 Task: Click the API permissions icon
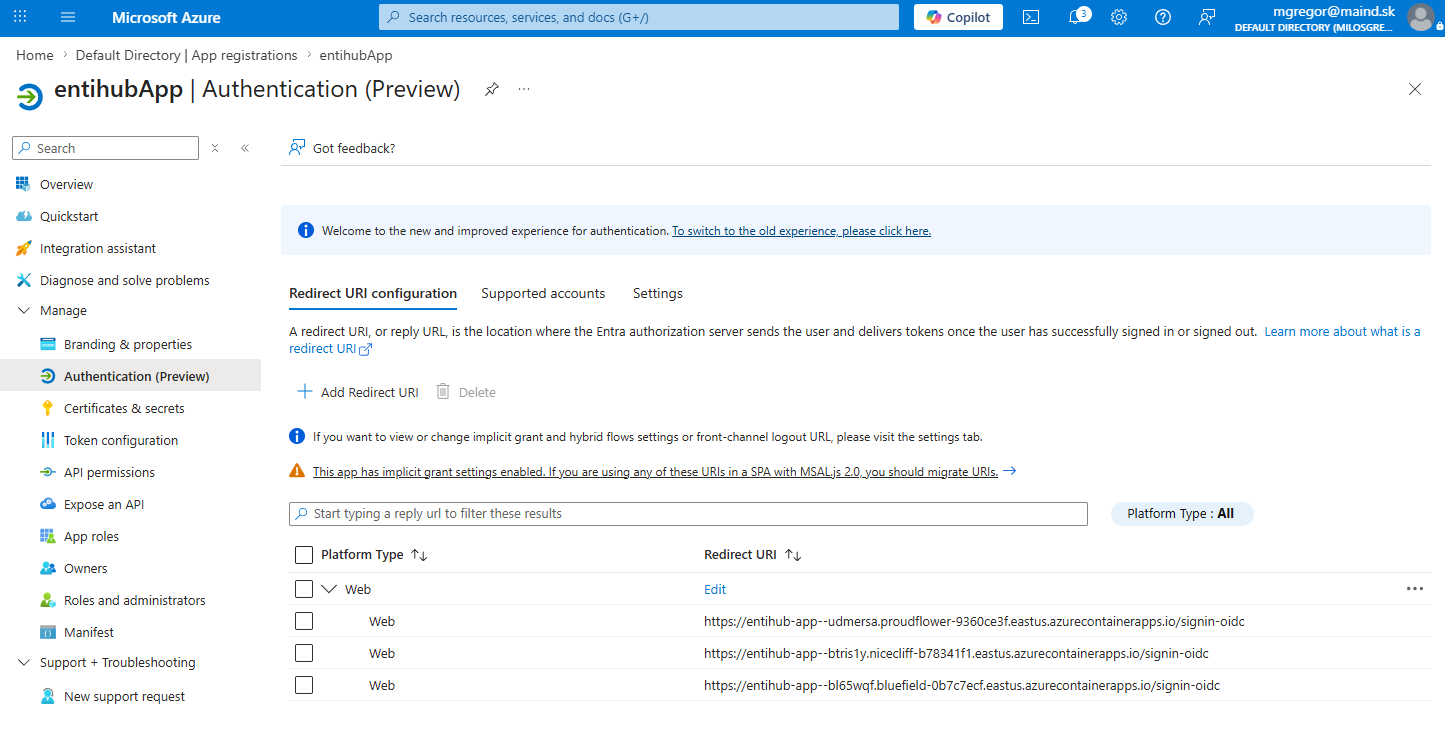47,472
